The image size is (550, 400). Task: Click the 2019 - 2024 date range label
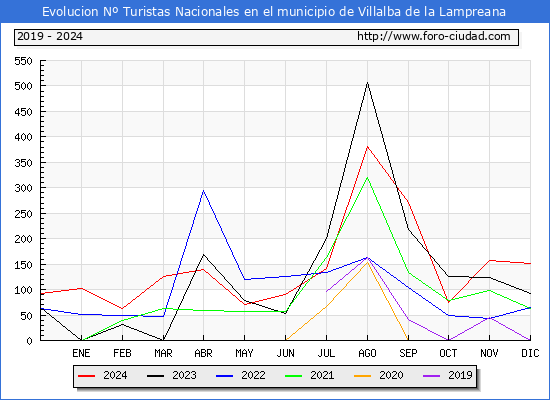coord(50,36)
